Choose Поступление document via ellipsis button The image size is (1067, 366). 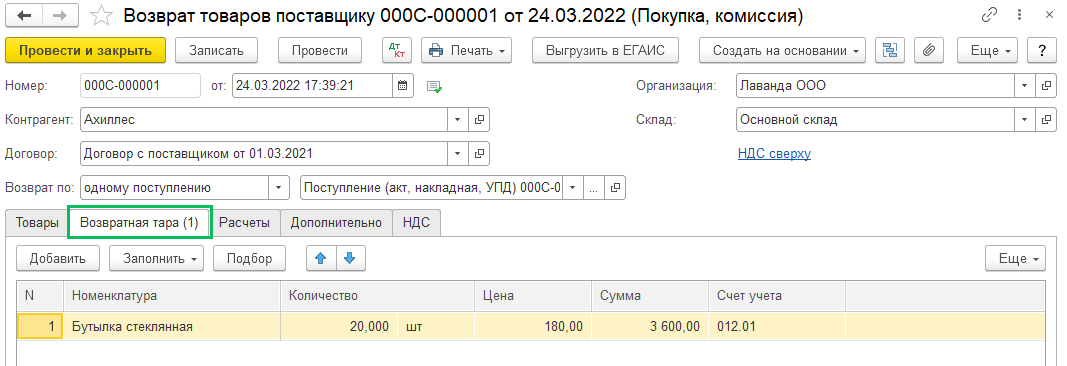pos(593,187)
